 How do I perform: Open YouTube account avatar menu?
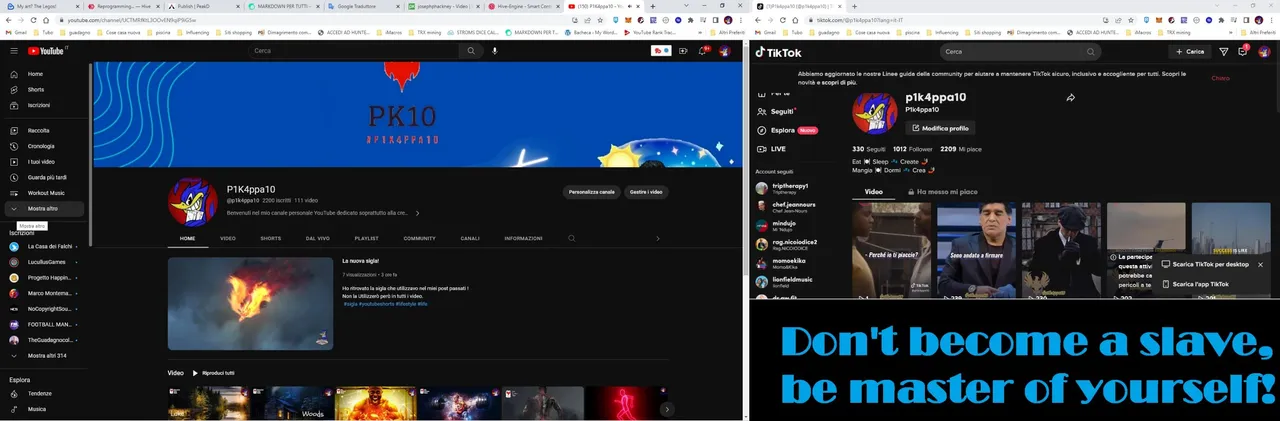725,51
